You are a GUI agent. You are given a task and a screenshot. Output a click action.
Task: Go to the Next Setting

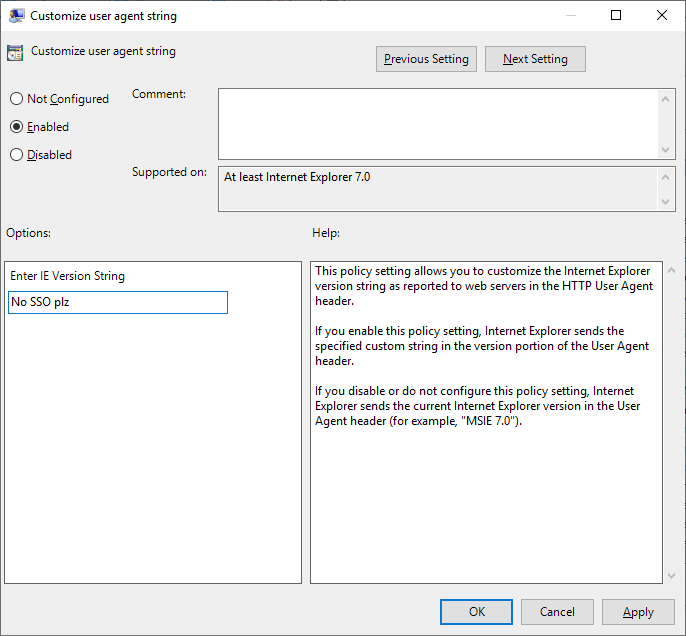[535, 59]
